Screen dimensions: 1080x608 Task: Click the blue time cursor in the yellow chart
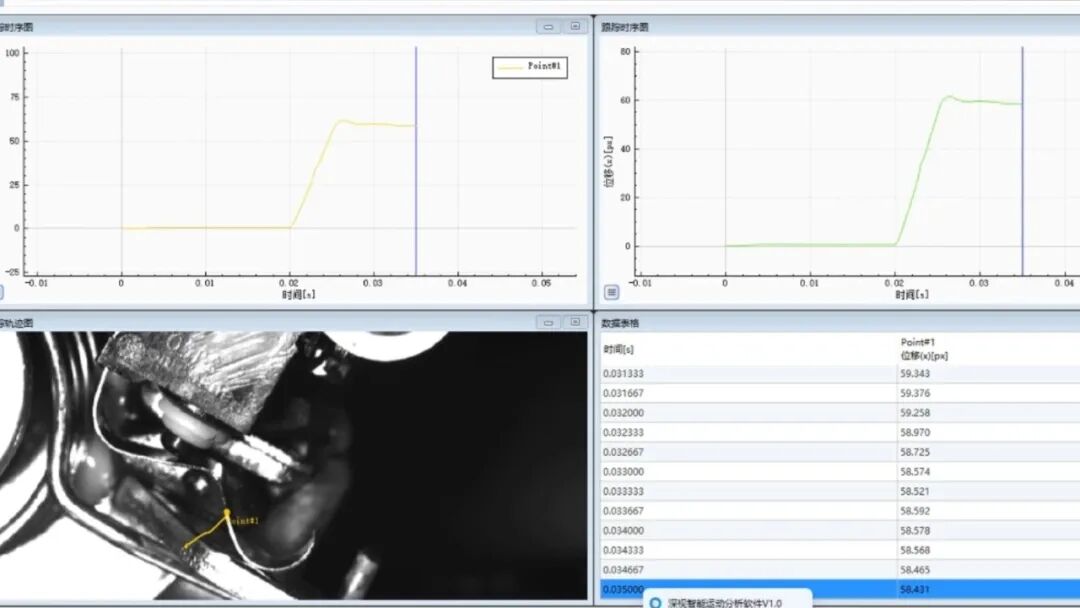[x=416, y=160]
